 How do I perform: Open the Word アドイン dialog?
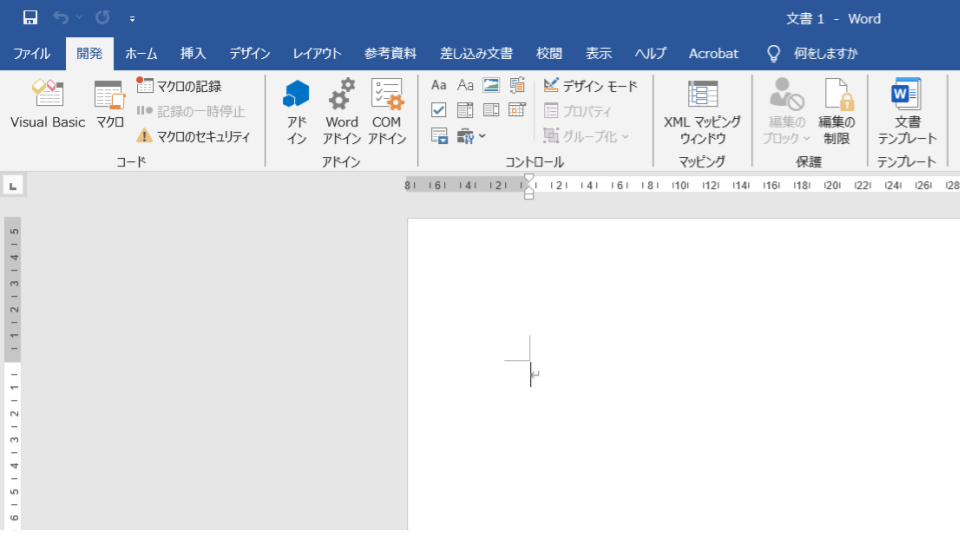(341, 111)
